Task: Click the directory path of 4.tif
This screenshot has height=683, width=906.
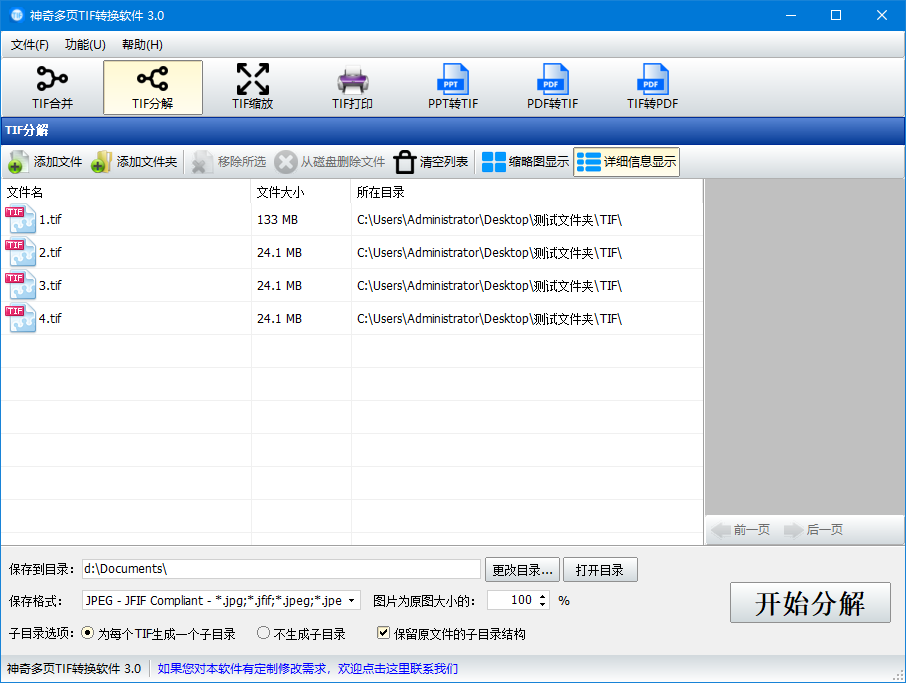Action: [489, 318]
